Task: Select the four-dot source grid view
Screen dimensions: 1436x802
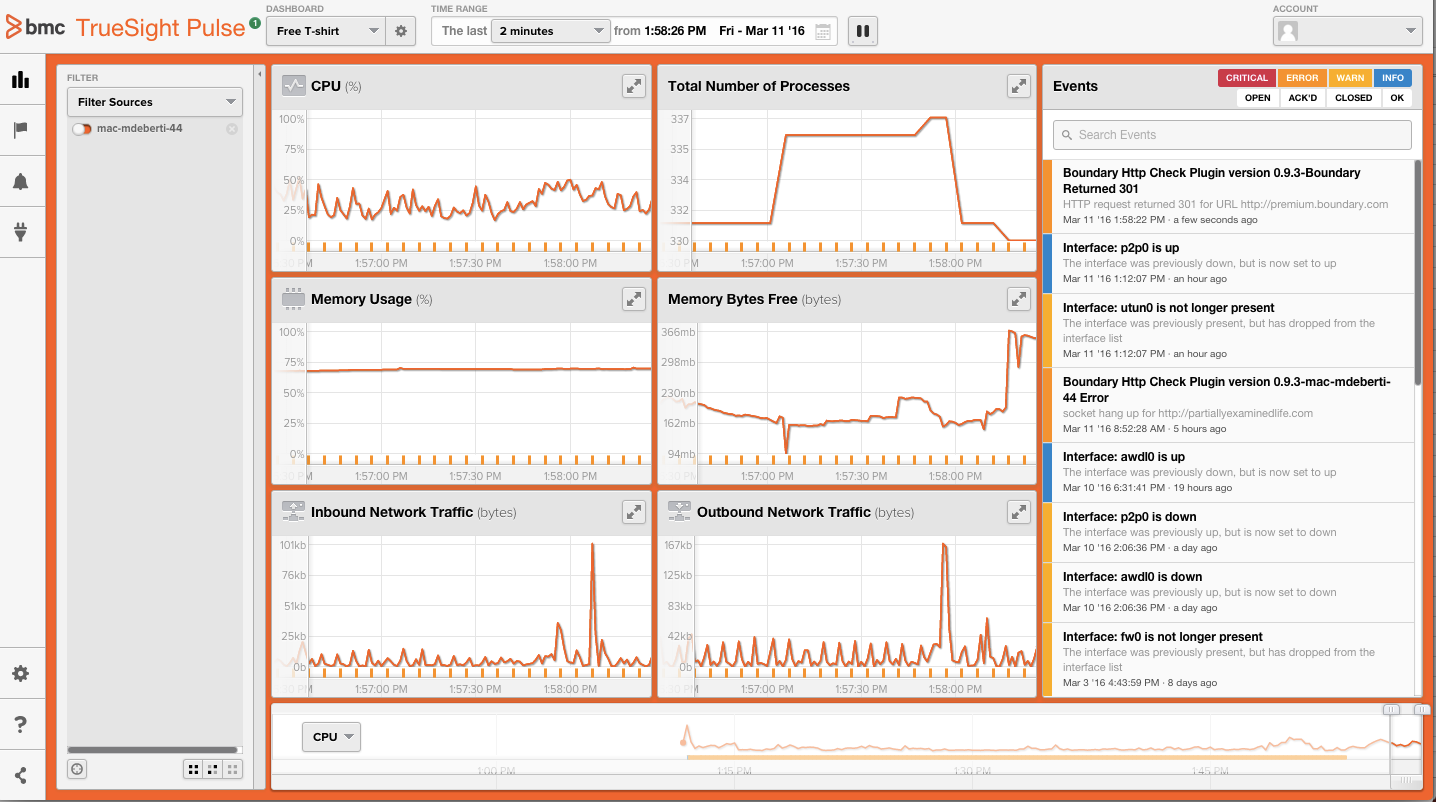Action: tap(193, 769)
